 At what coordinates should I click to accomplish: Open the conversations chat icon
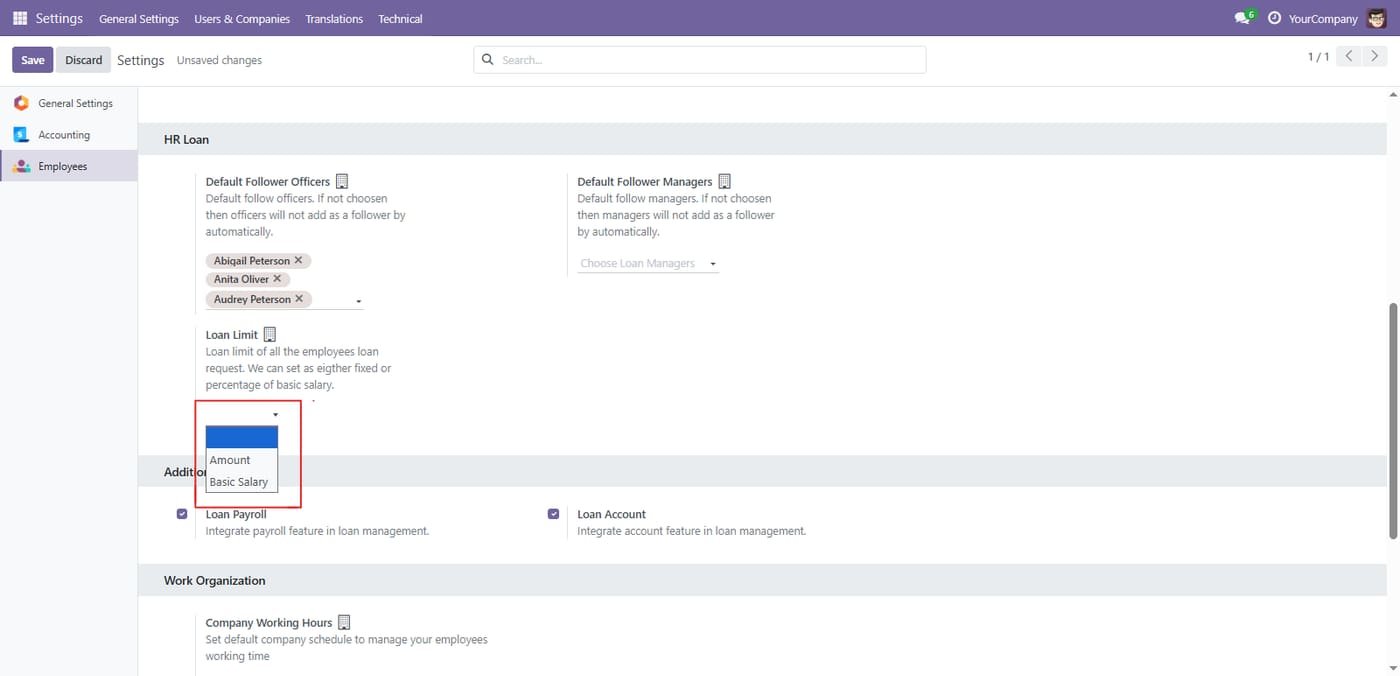coord(1244,18)
